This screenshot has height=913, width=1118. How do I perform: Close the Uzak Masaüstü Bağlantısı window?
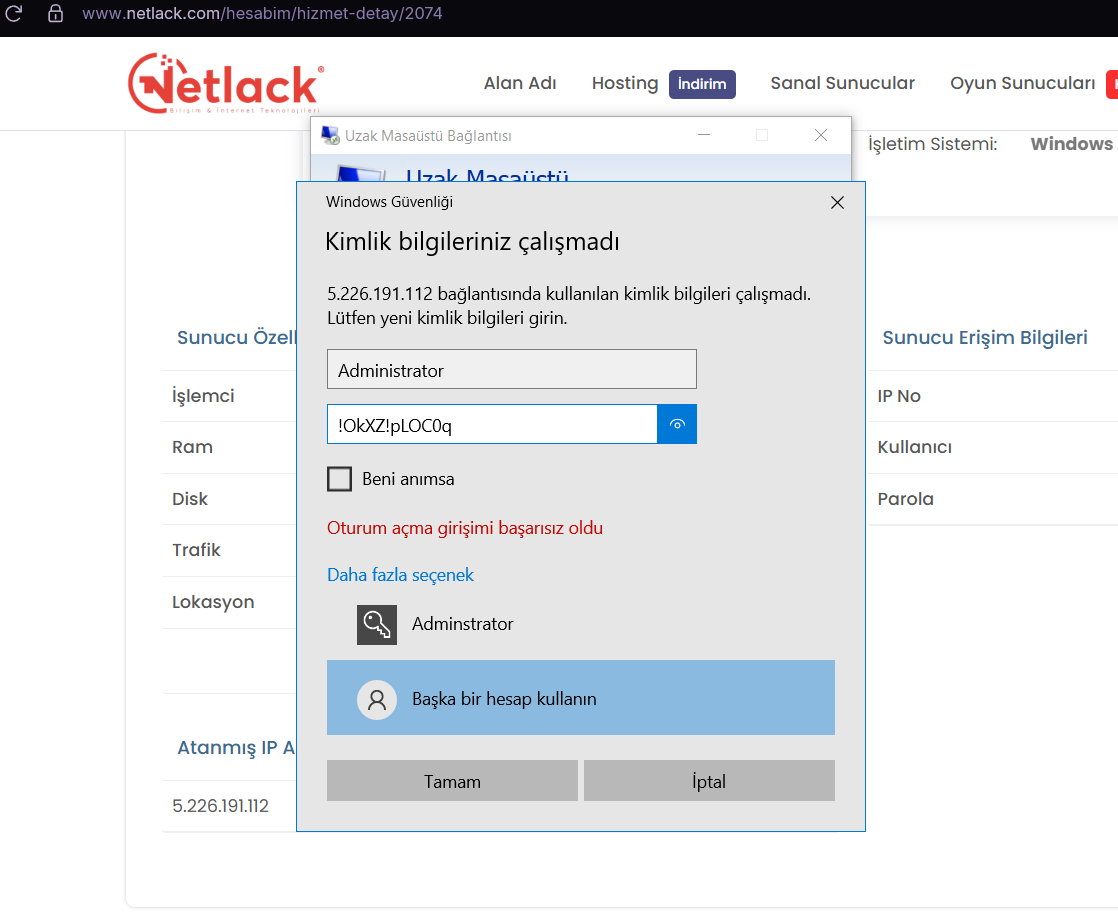click(821, 136)
